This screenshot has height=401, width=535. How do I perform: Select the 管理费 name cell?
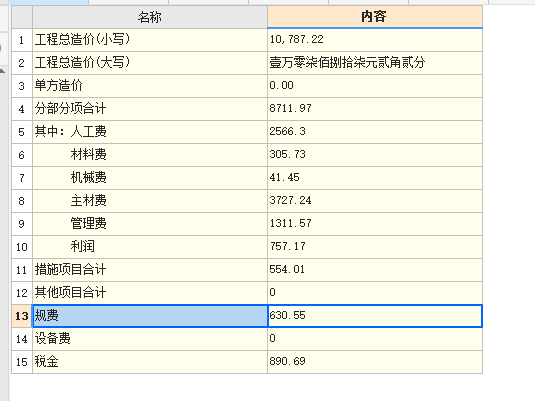150,224
